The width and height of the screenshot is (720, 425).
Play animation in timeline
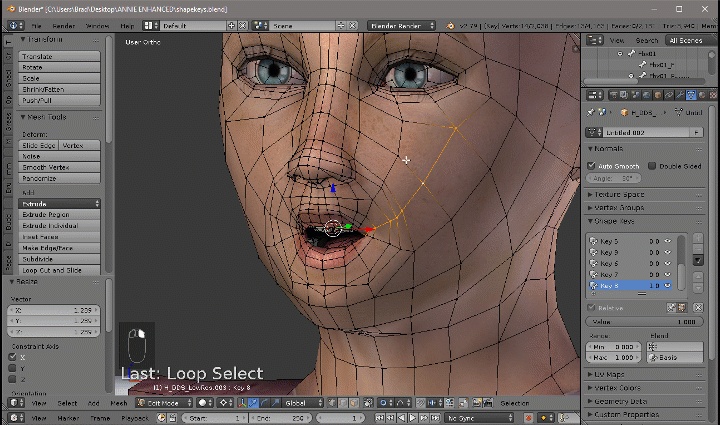412,417
